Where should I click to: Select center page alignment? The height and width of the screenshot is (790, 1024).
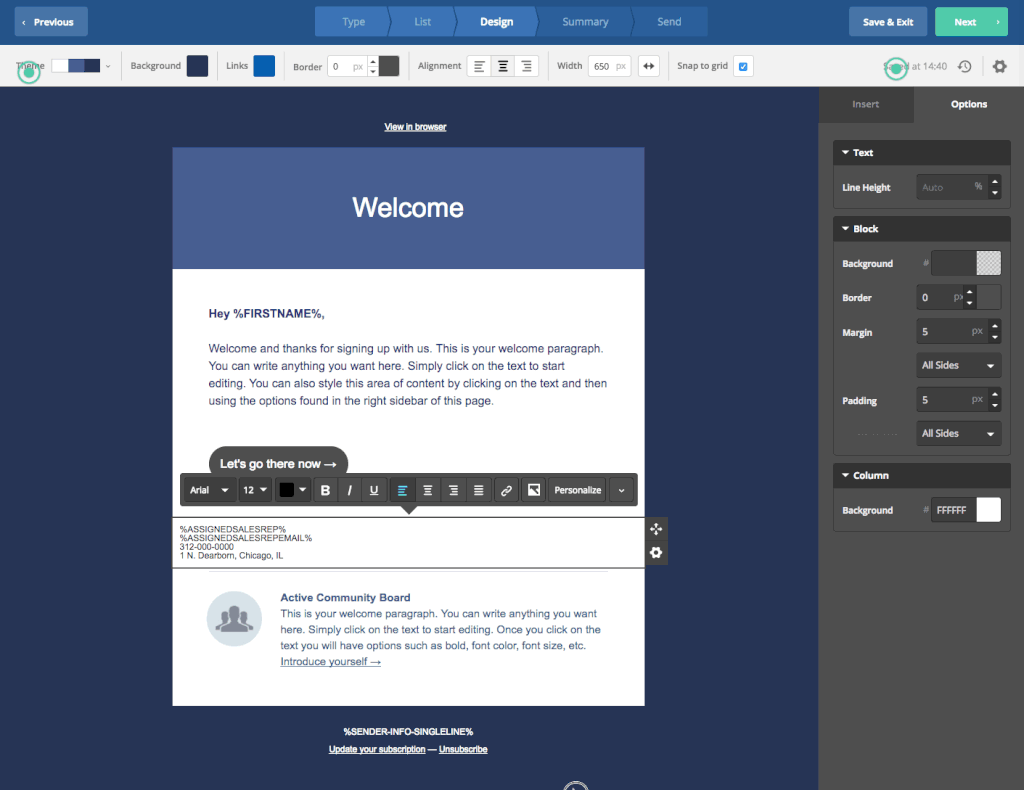tap(503, 66)
